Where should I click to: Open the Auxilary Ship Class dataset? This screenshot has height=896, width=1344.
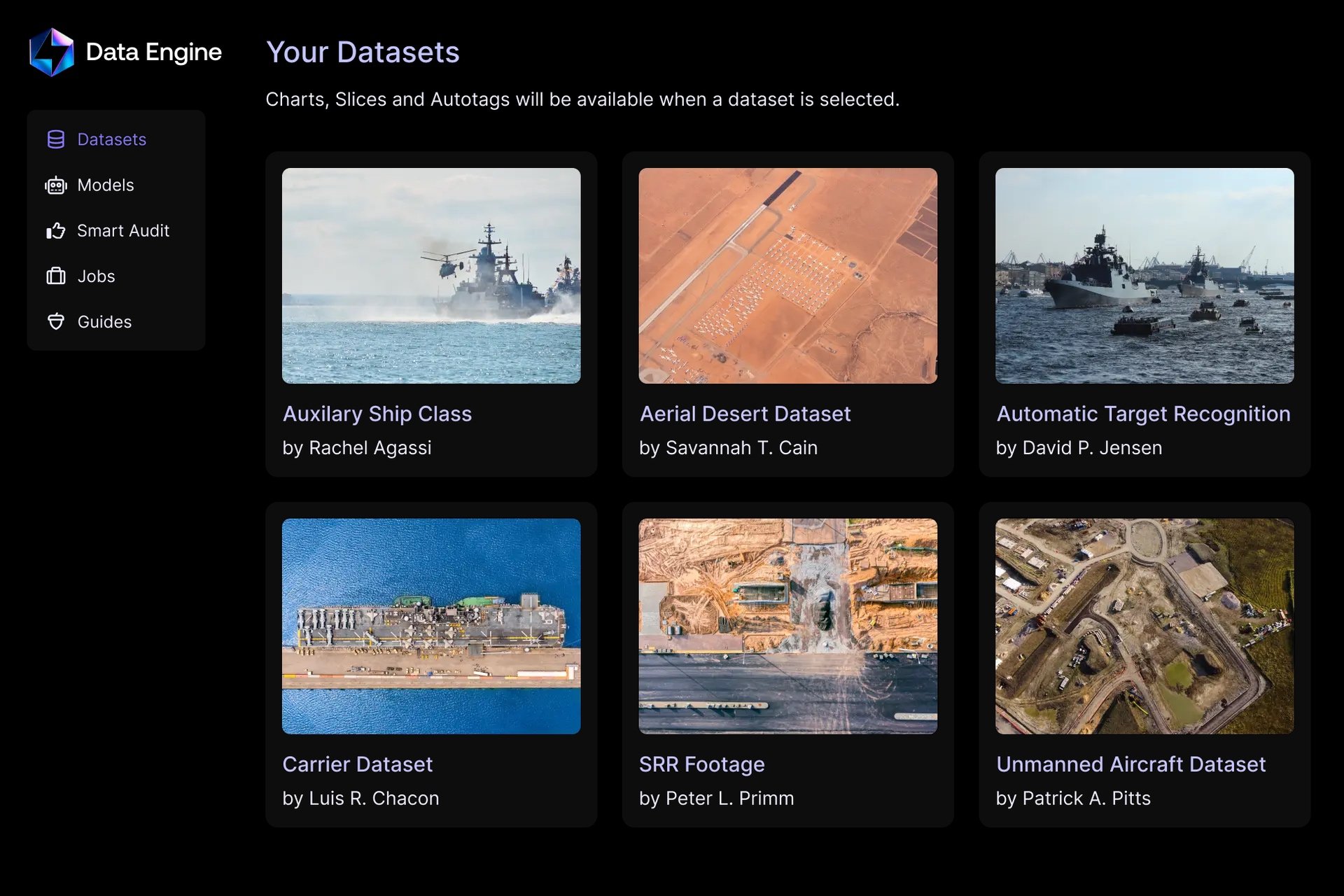tap(377, 414)
